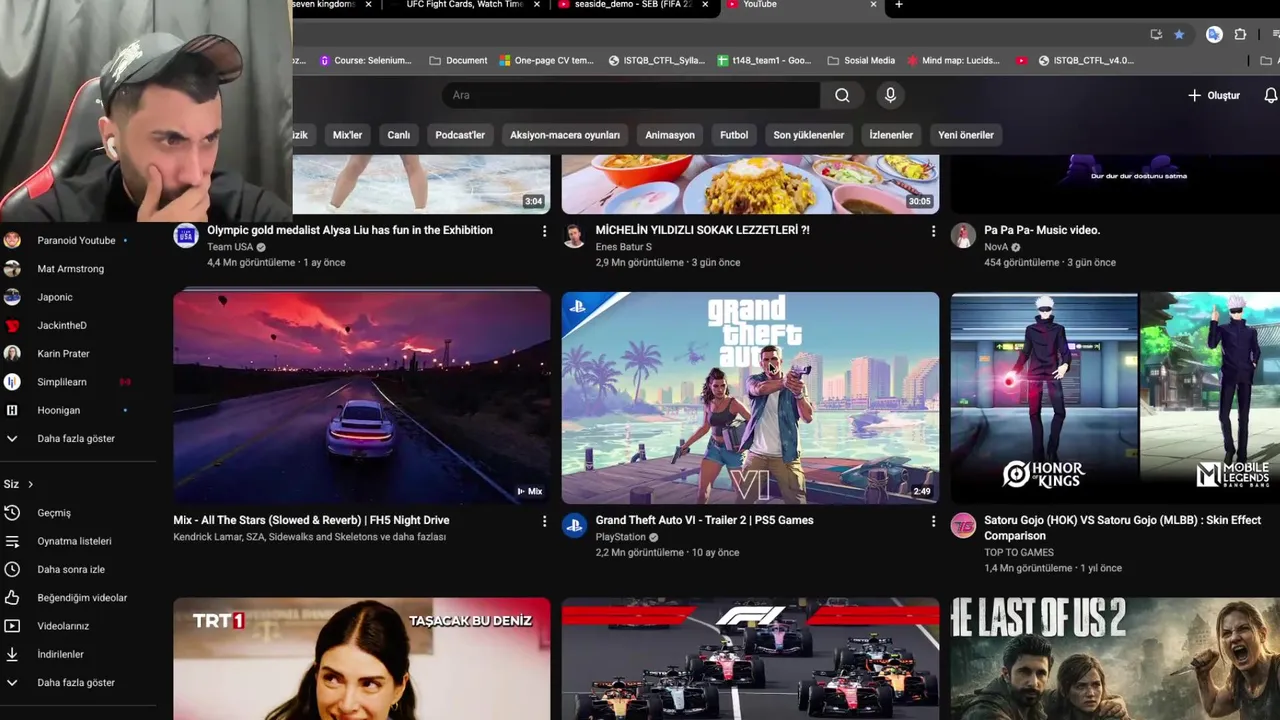Open the Team USA channel avatar
The image size is (1280, 720).
point(186,236)
